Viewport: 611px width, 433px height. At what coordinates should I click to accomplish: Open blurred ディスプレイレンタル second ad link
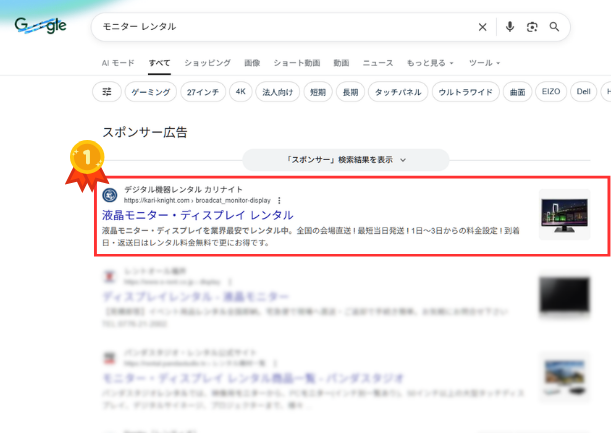195,297
